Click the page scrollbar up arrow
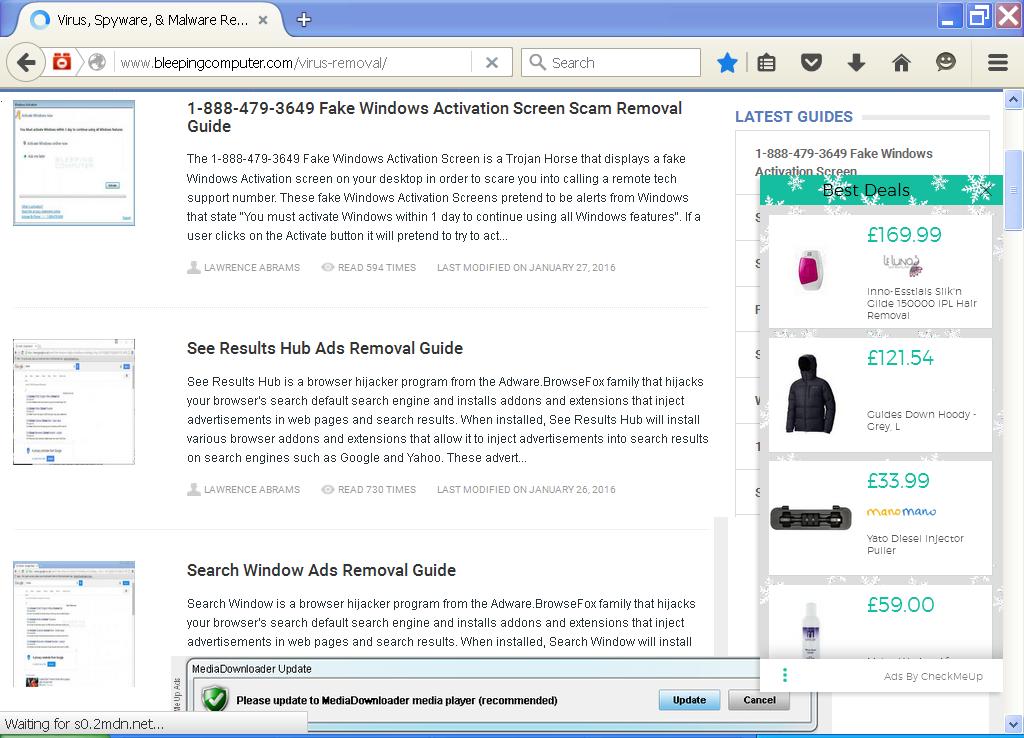 click(x=1013, y=100)
